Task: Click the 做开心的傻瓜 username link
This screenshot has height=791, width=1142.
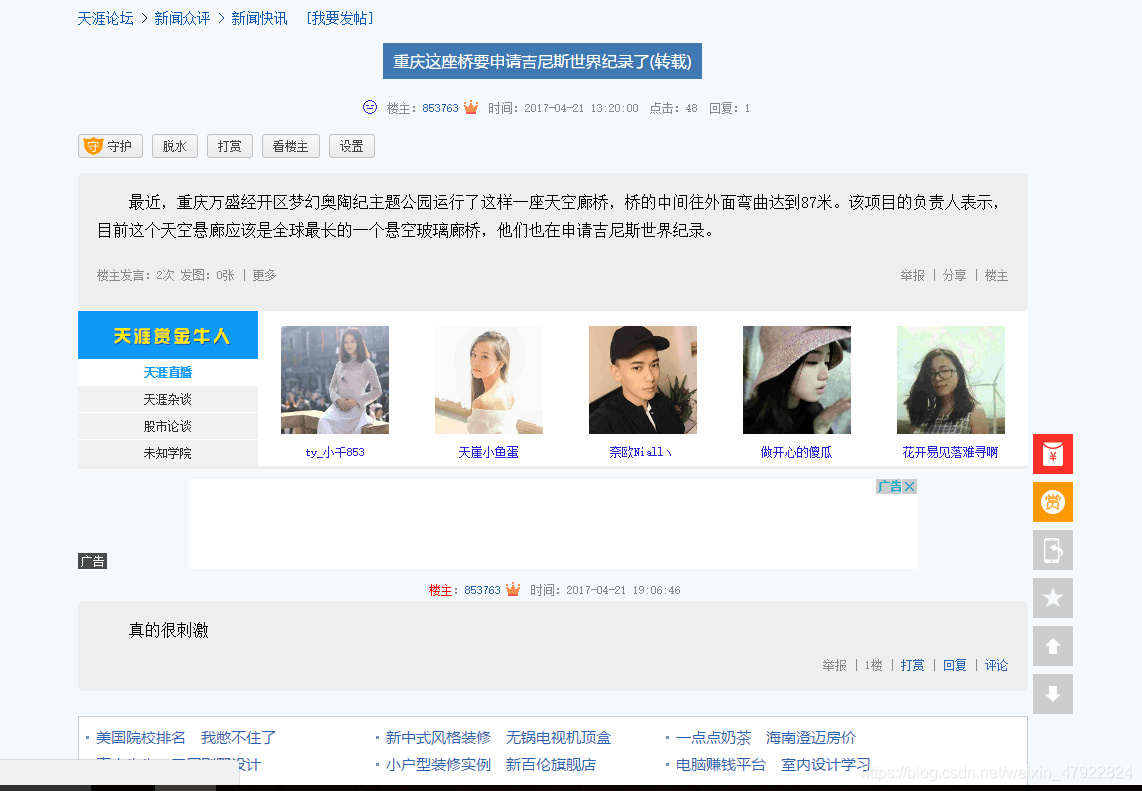Action: pos(797,452)
